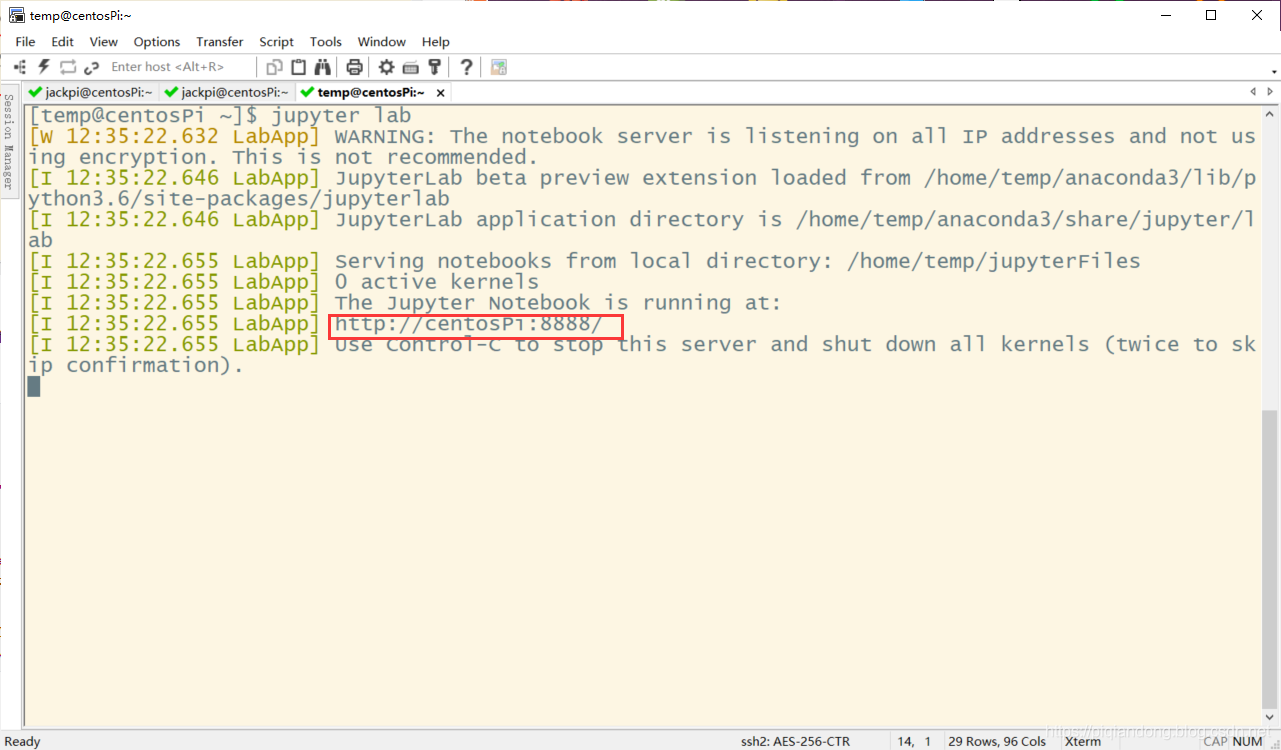Open the Script menu
Image resolution: width=1281 pixels, height=750 pixels.
click(276, 42)
